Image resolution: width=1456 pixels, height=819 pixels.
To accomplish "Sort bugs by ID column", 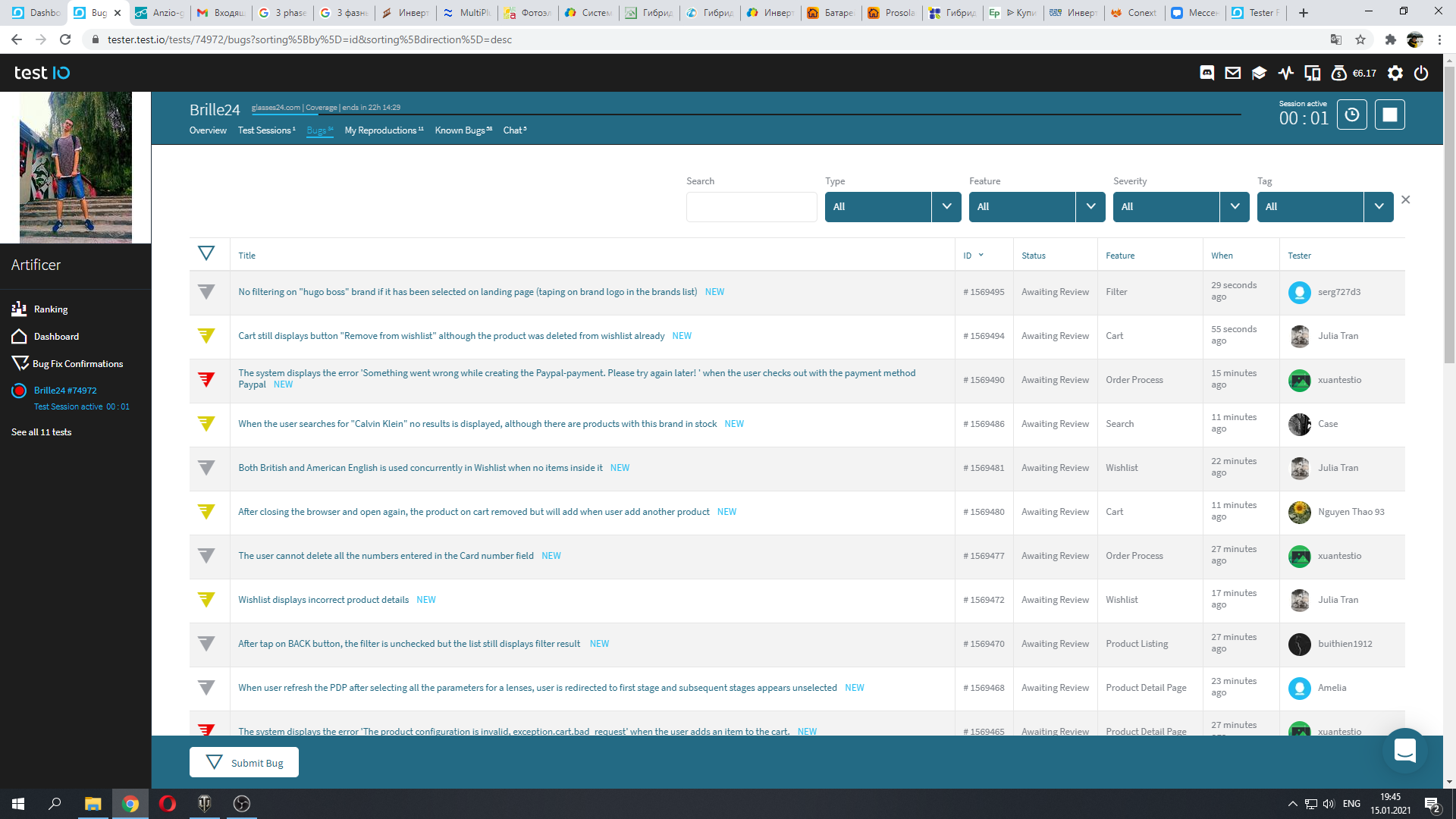I will point(973,256).
